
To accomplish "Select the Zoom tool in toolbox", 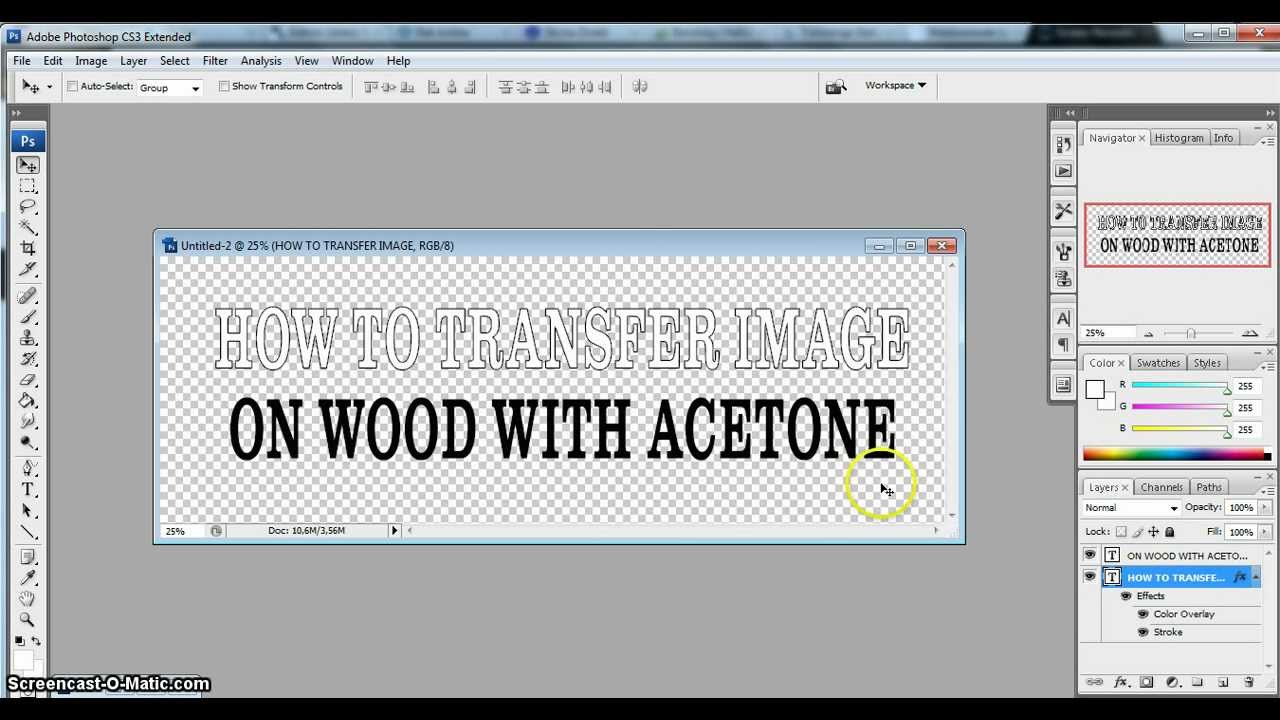I will click(x=28, y=620).
